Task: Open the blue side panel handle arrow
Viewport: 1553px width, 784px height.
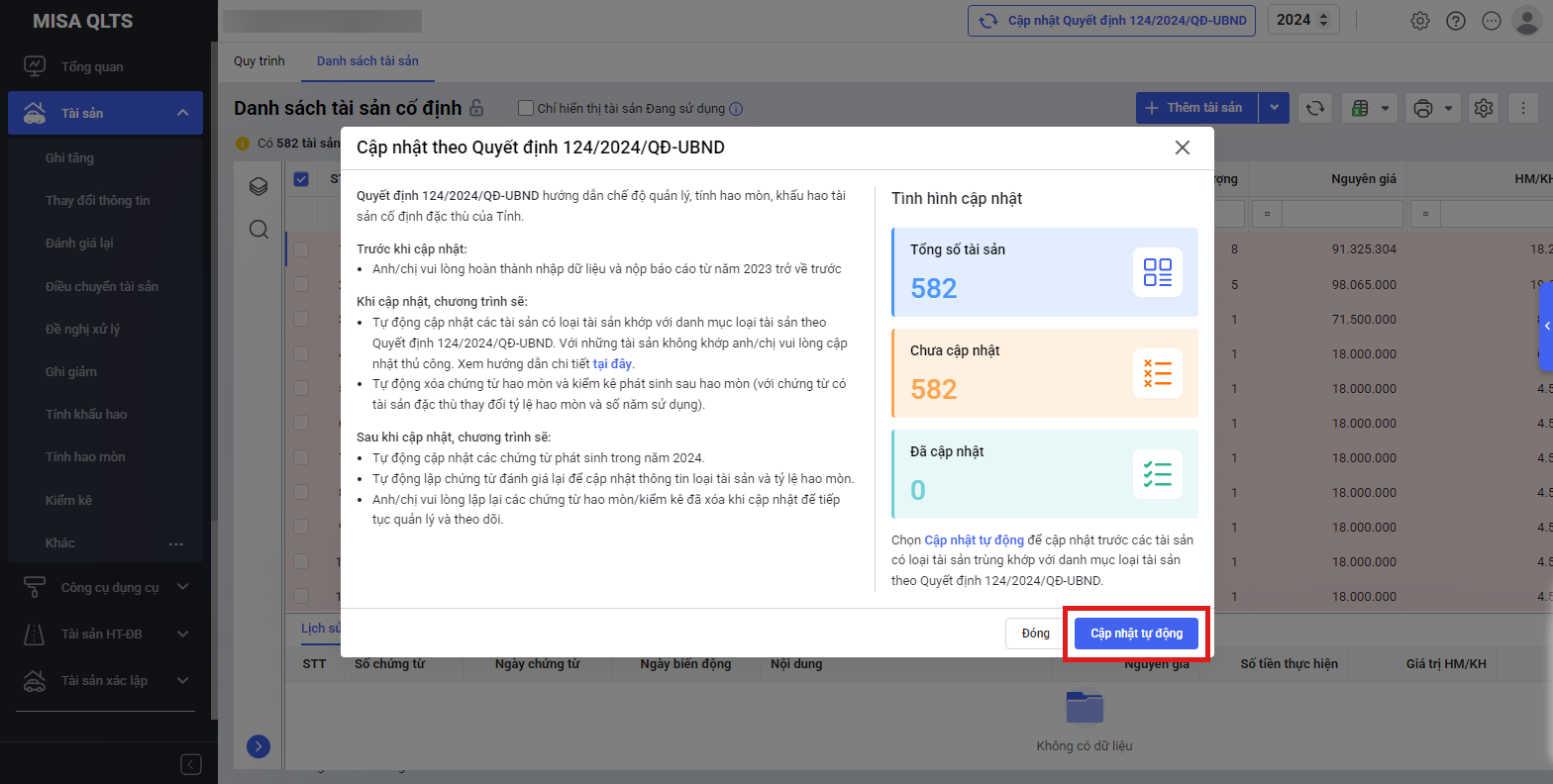Action: coord(1546,327)
